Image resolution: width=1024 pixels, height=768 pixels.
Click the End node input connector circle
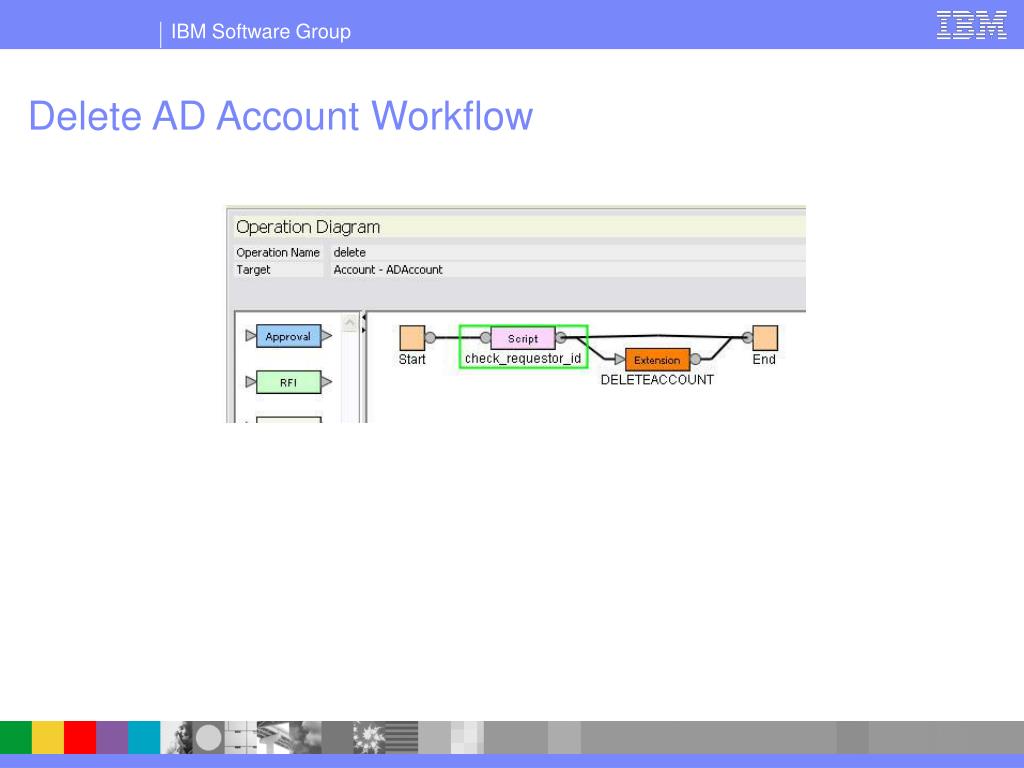[x=747, y=338]
